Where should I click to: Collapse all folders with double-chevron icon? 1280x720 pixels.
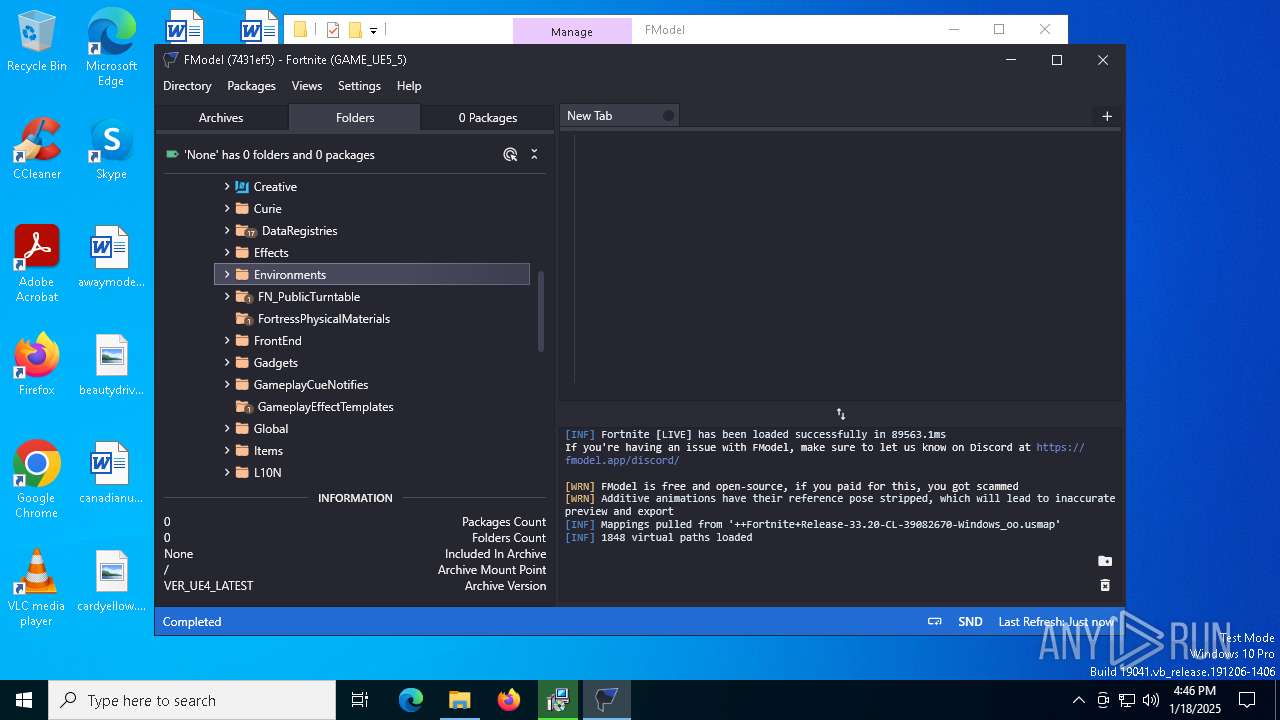[x=534, y=154]
